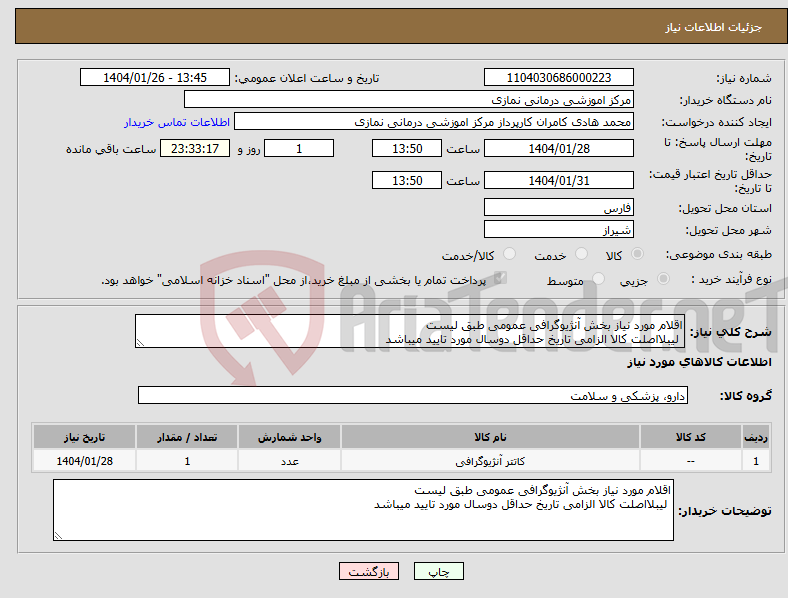Image resolution: width=788 pixels, height=598 pixels.
Task: Click the announcement date field 1404/01/26 - 13:45
Action: 155,77
